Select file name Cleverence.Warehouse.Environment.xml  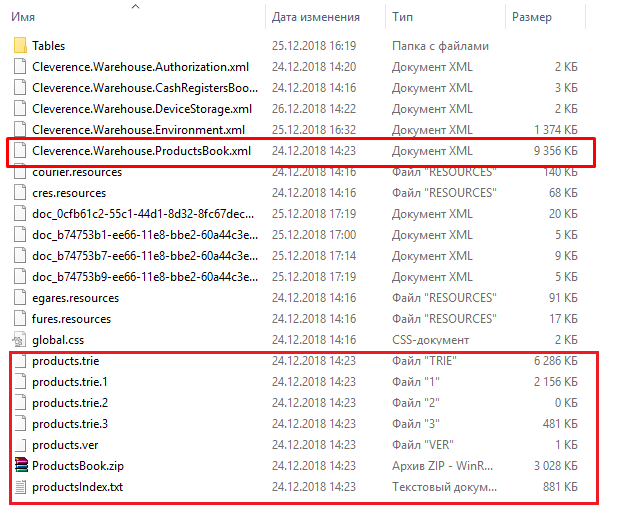139,130
